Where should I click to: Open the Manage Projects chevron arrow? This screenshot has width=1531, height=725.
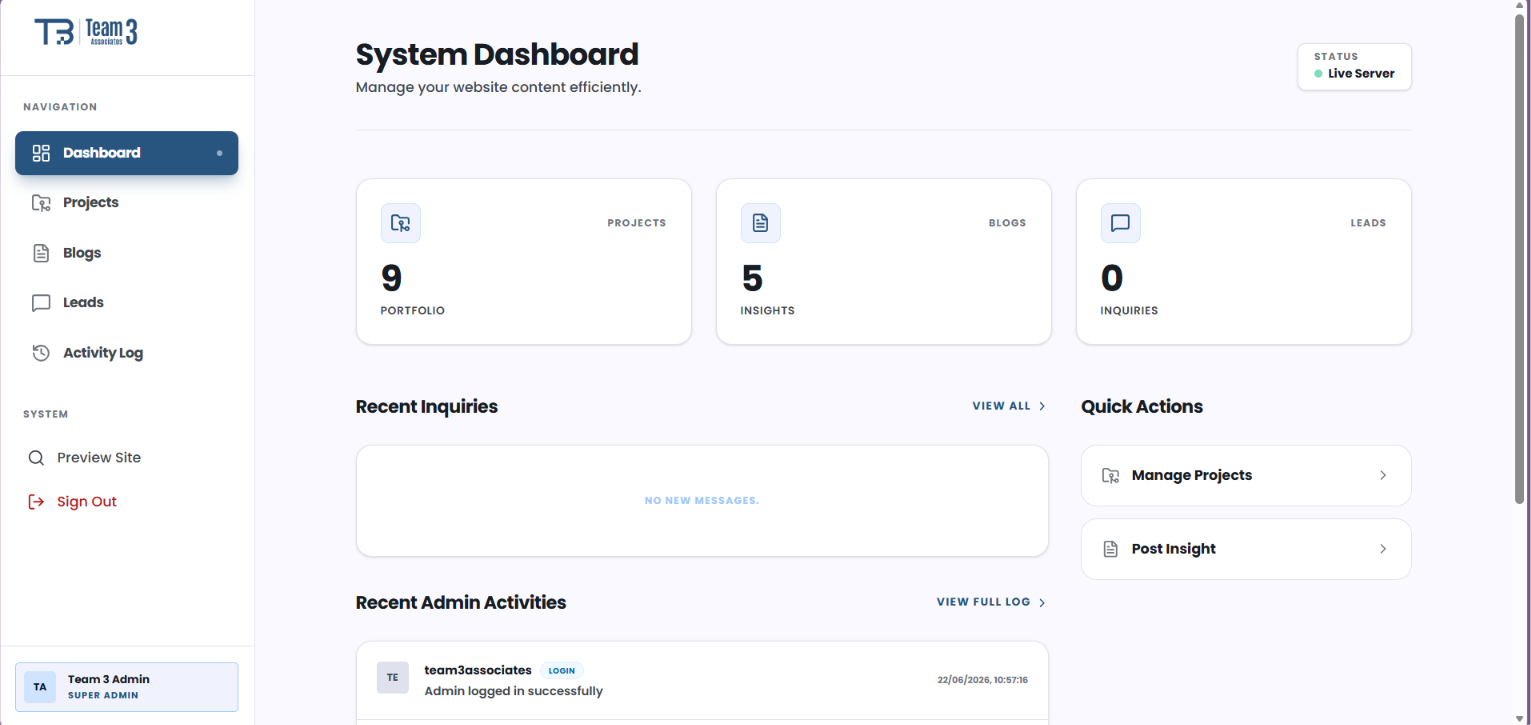pyautogui.click(x=1383, y=475)
